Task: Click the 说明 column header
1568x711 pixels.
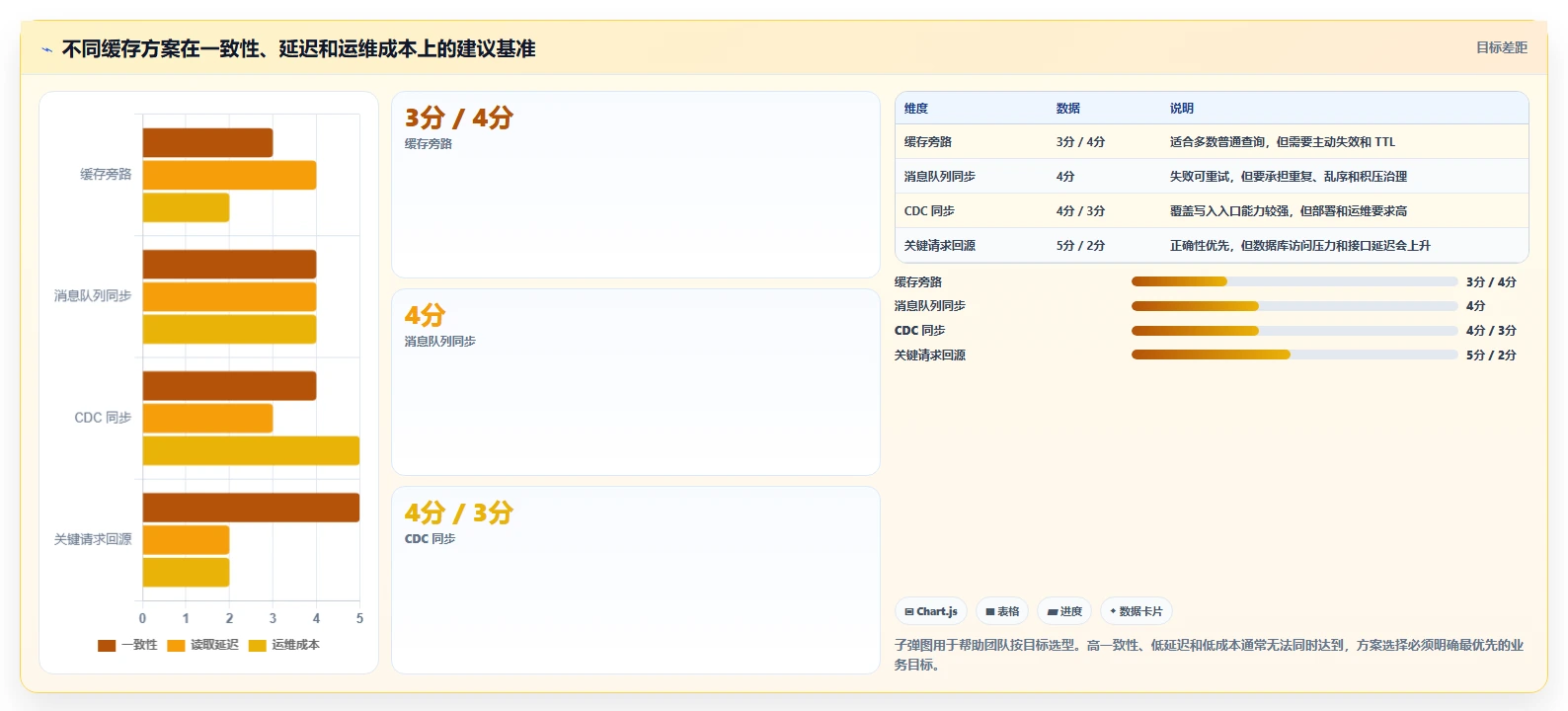Action: [1182, 109]
